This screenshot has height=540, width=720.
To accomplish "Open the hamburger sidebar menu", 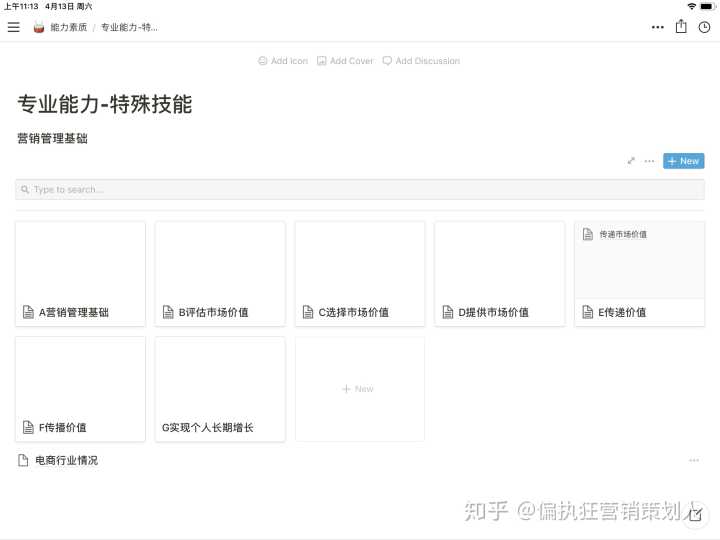I will 13,27.
